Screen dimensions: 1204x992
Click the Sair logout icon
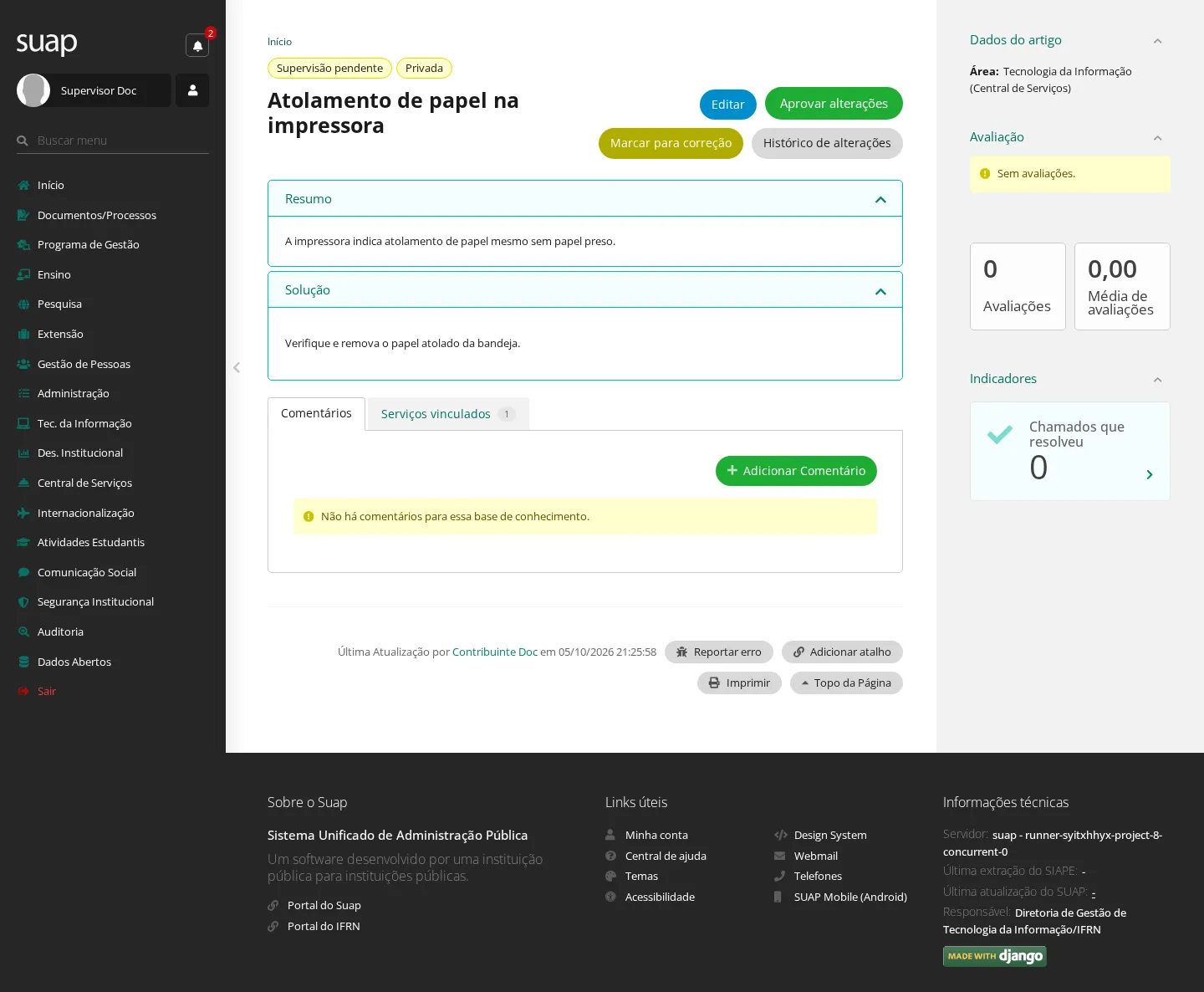pos(23,692)
